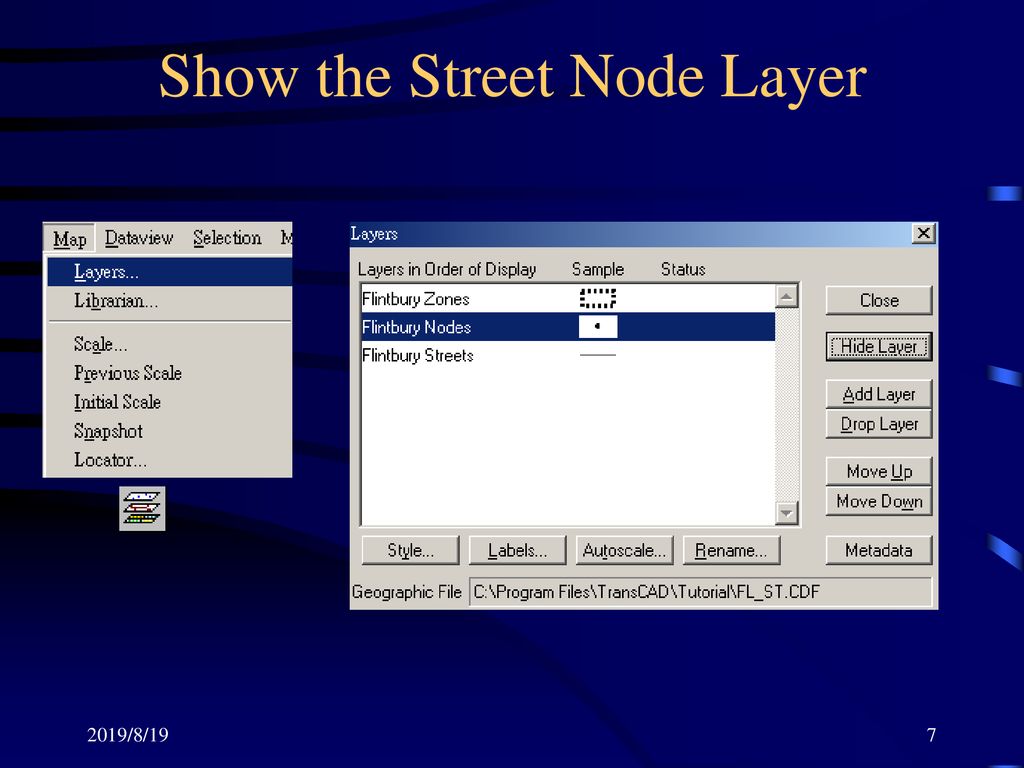Choose Snapshot from the Map menu
1024x768 pixels.
tap(170, 431)
